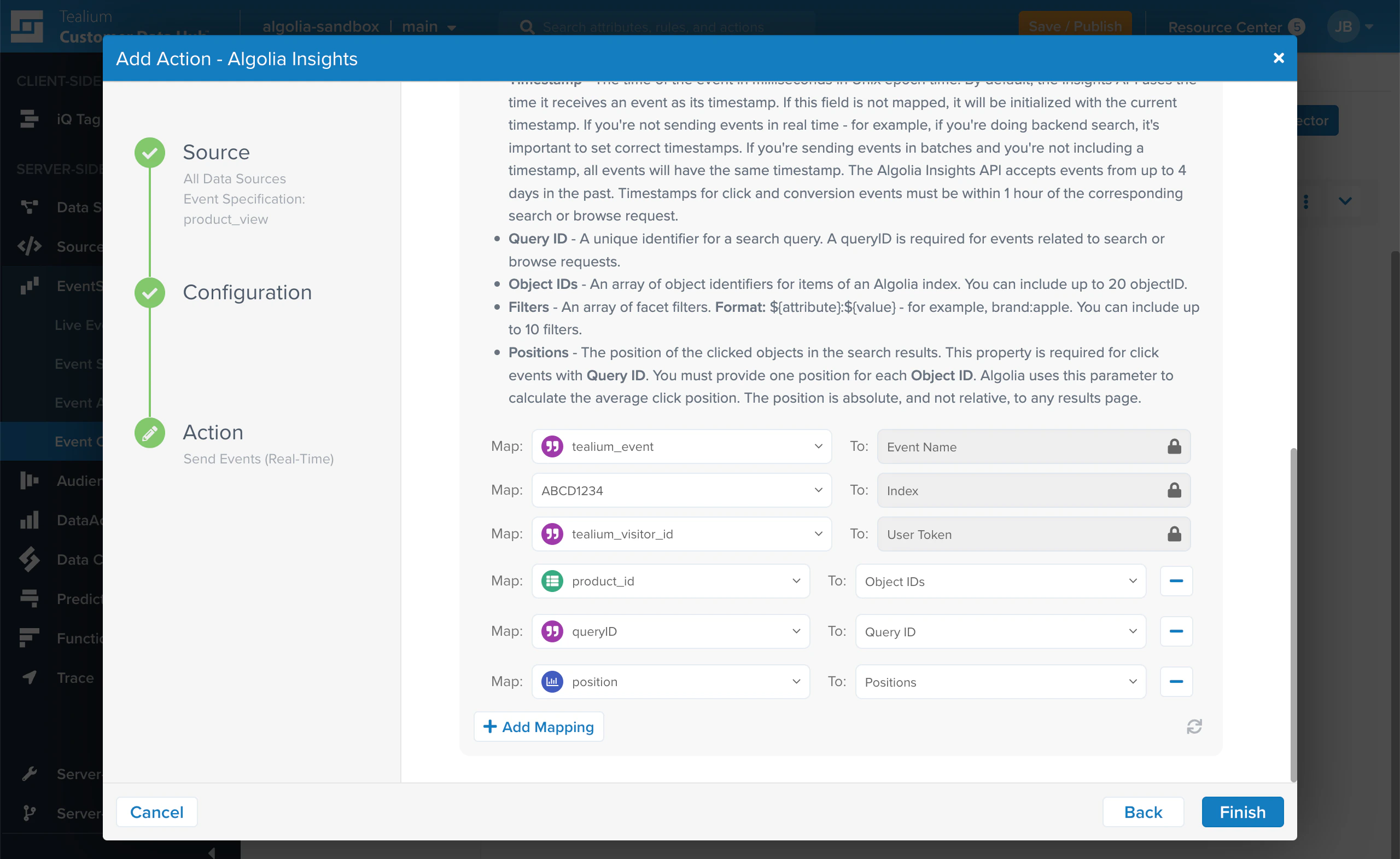Image resolution: width=1400 pixels, height=859 pixels.
Task: Click the EventStream sidebar icon
Action: (x=29, y=286)
